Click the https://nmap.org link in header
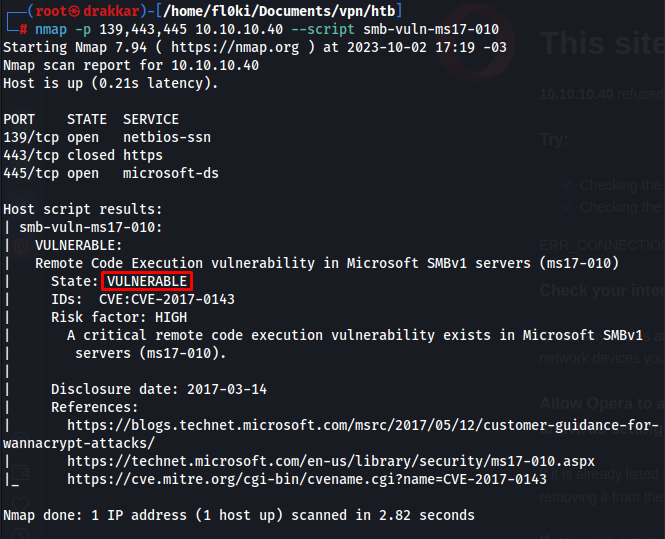 [235, 47]
